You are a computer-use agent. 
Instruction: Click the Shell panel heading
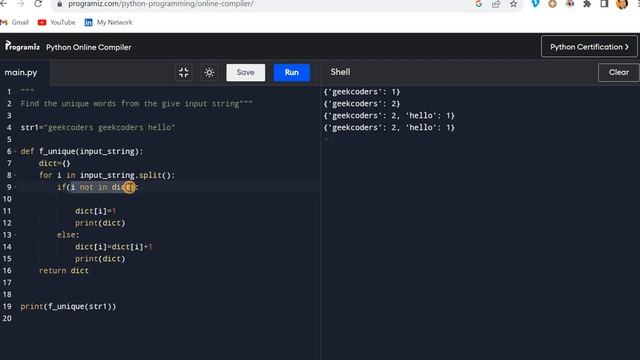tap(340, 72)
